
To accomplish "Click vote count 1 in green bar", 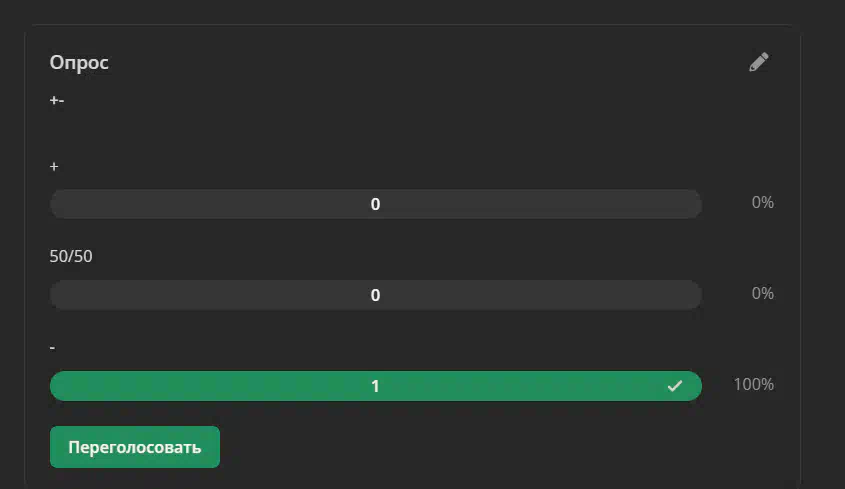I will (376, 386).
